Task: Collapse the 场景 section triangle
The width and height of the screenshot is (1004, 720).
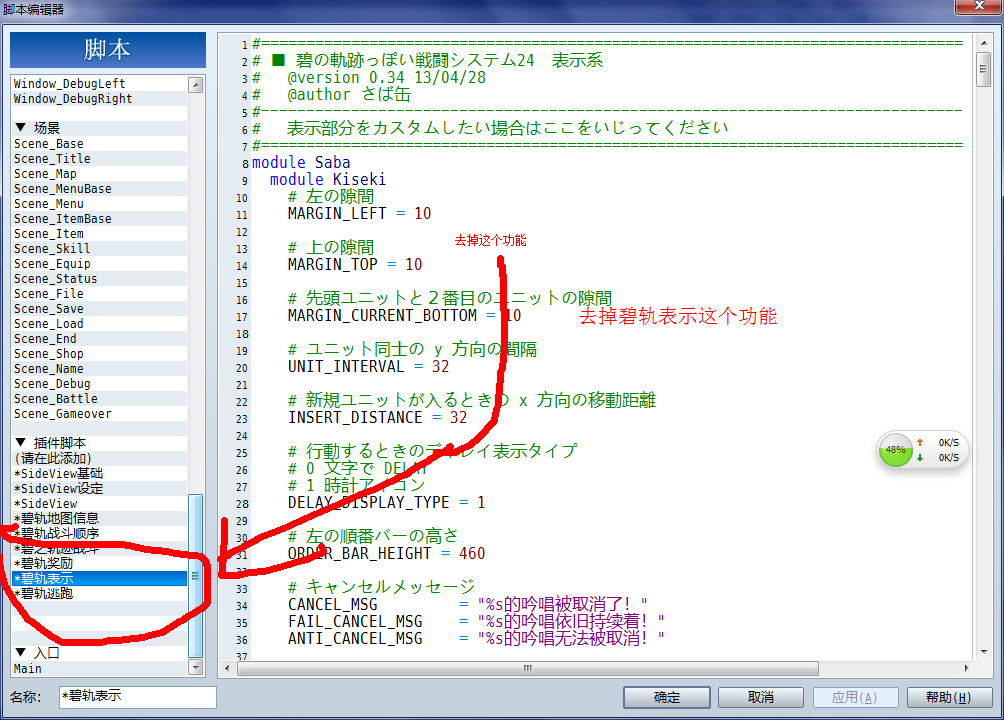Action: [x=20, y=127]
